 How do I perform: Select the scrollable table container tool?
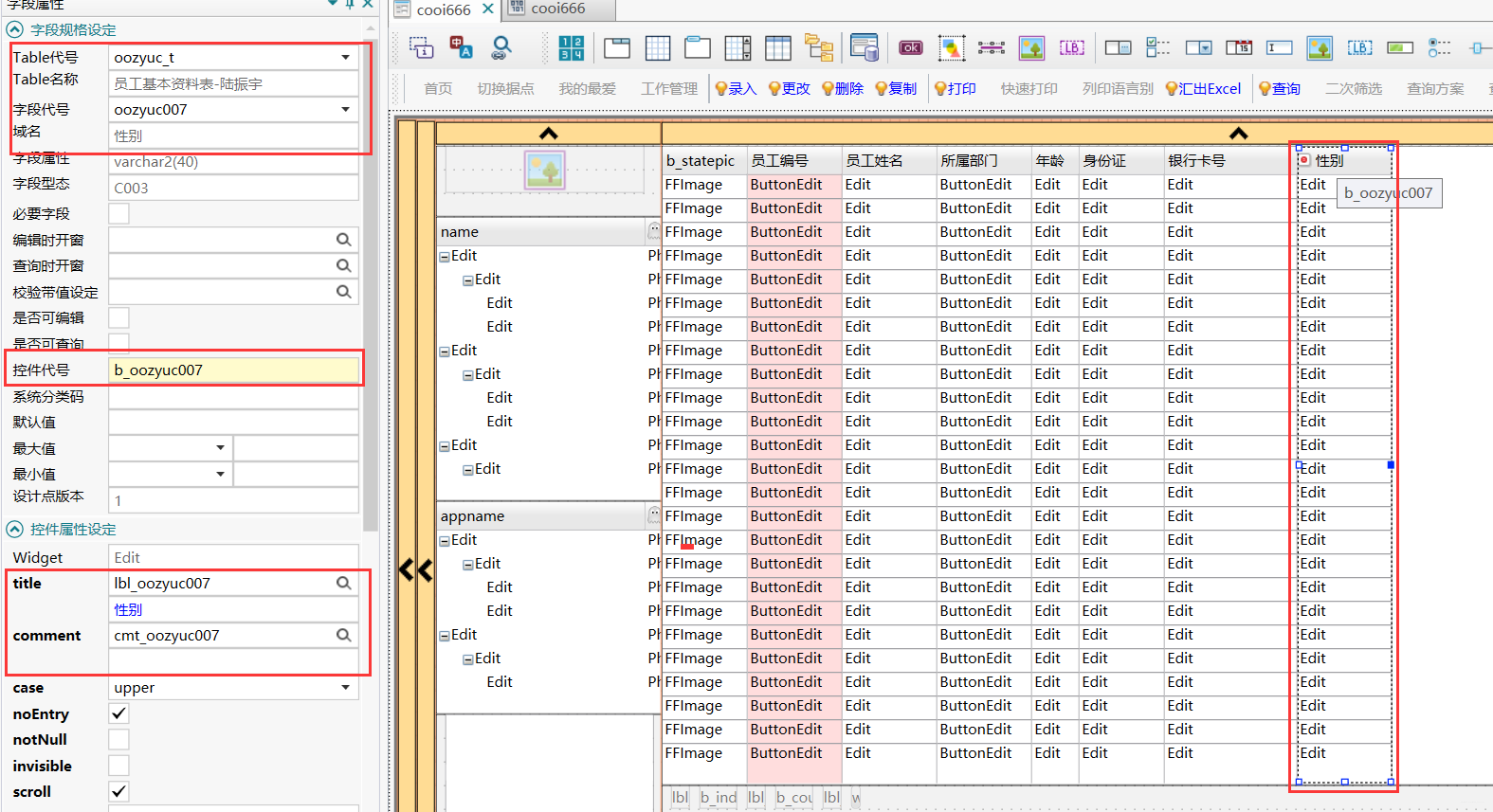tap(737, 47)
